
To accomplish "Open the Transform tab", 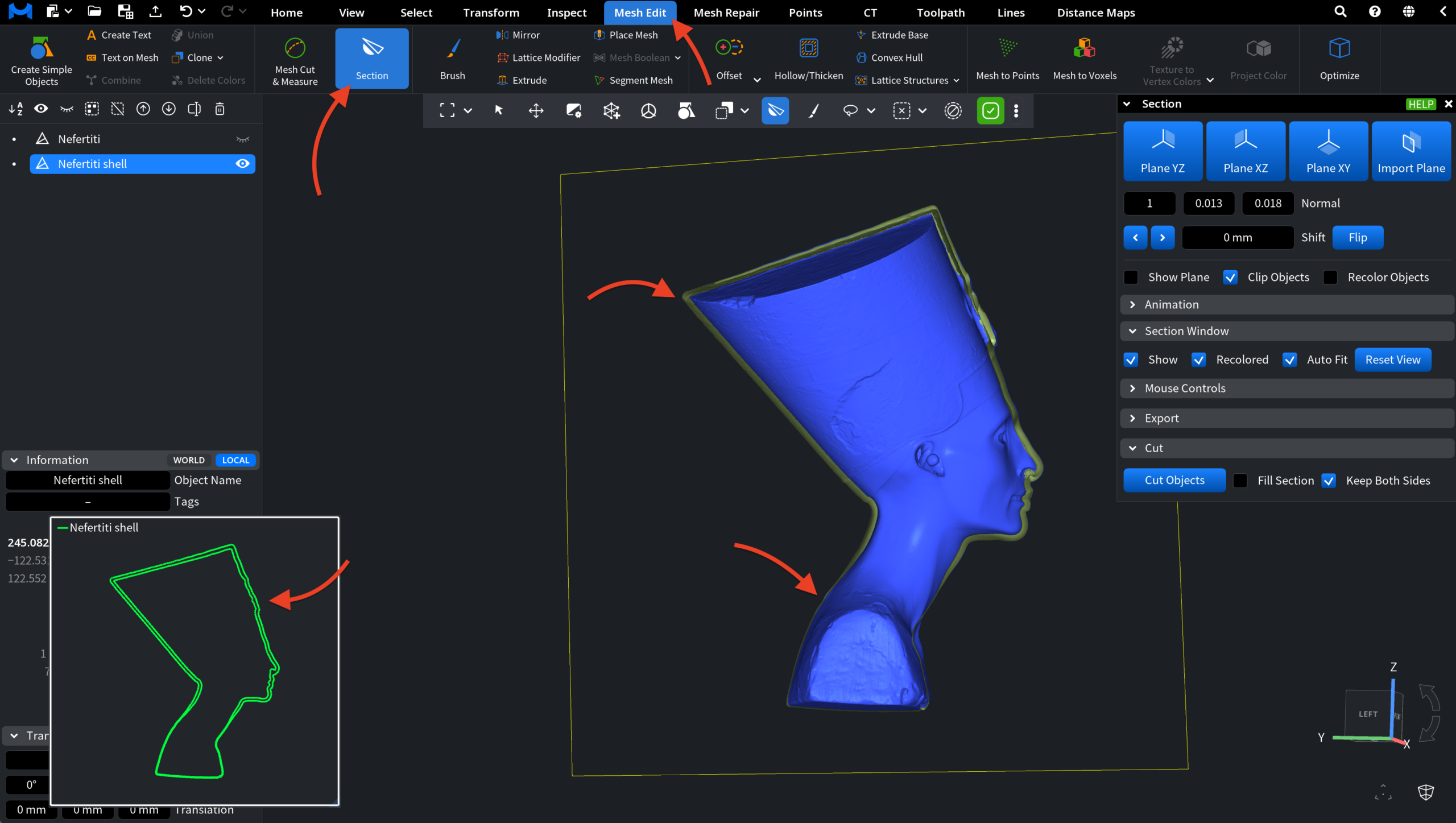I will pyautogui.click(x=491, y=13).
